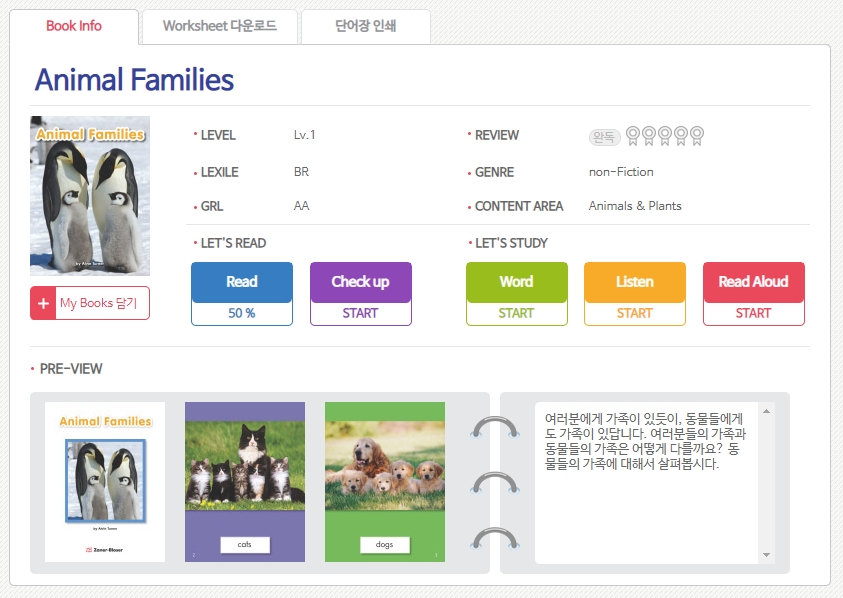Click the fifth review ribbon medal

coord(697,136)
